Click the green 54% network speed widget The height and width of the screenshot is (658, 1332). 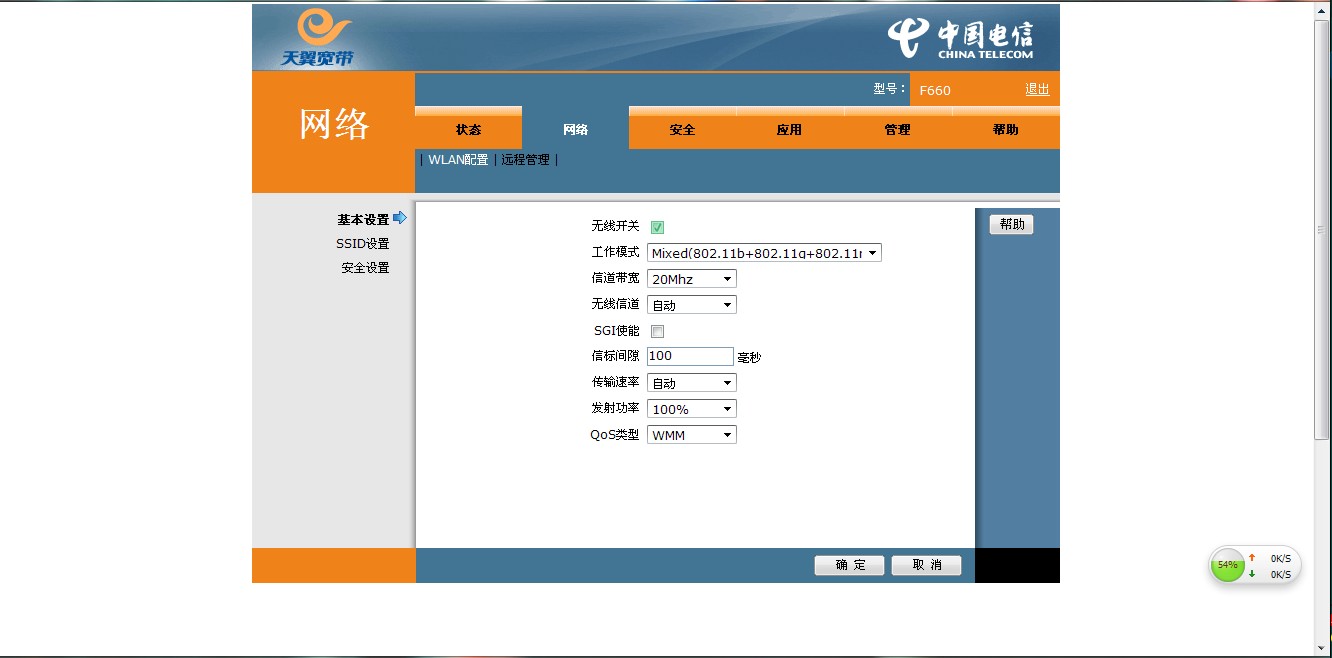click(x=1255, y=565)
